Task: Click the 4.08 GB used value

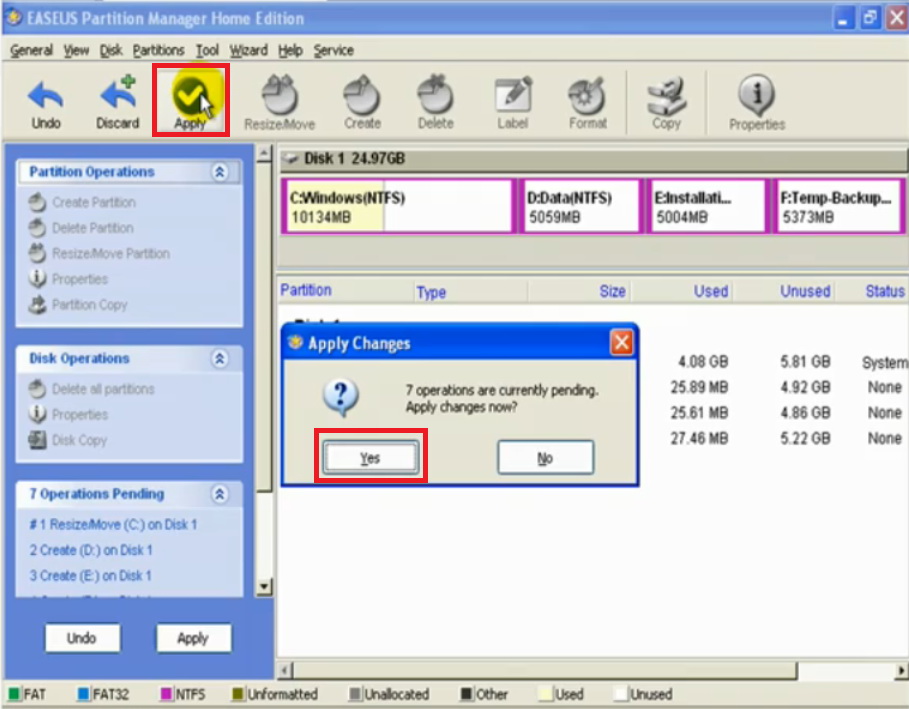Action: pos(703,362)
